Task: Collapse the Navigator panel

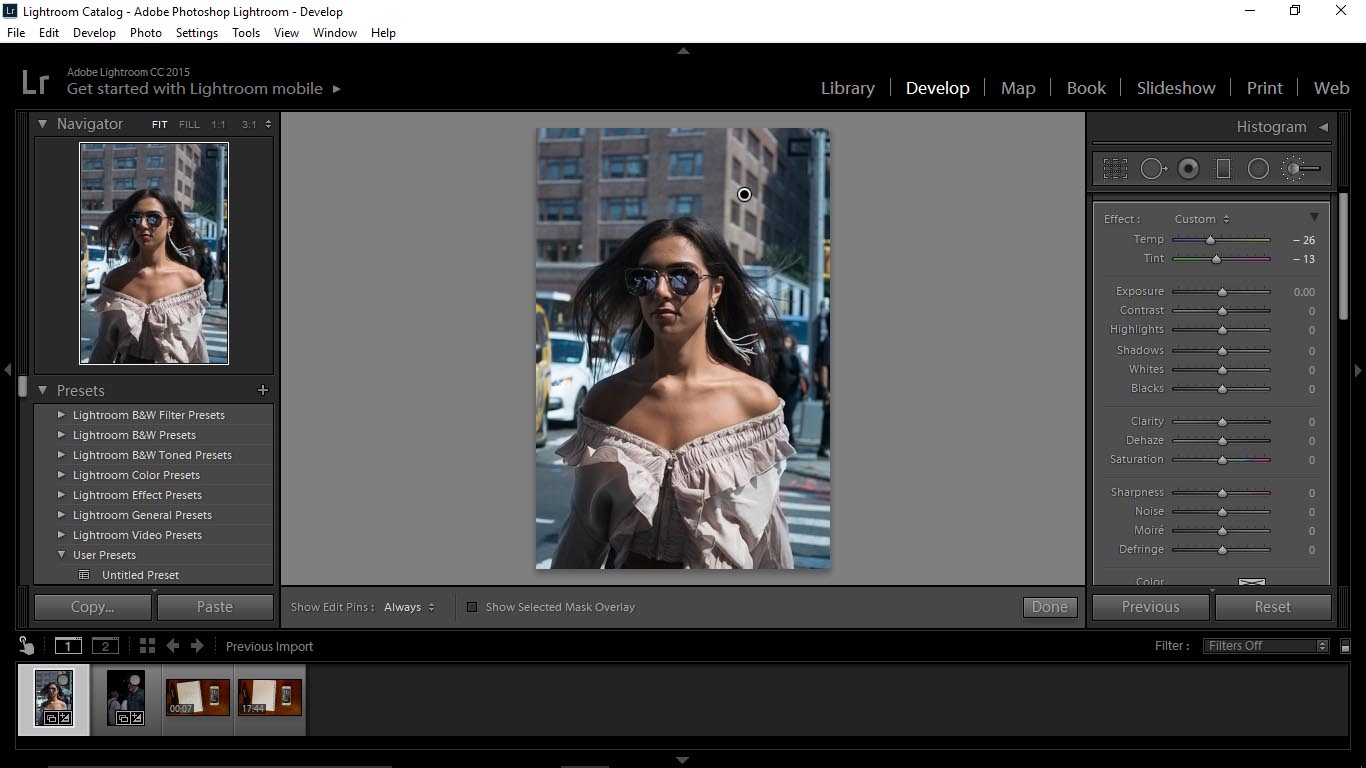Action: pyautogui.click(x=43, y=124)
